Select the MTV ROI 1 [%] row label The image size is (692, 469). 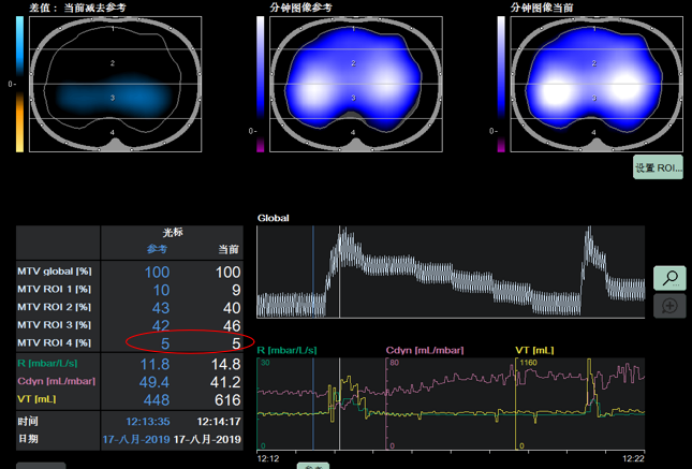point(54,289)
